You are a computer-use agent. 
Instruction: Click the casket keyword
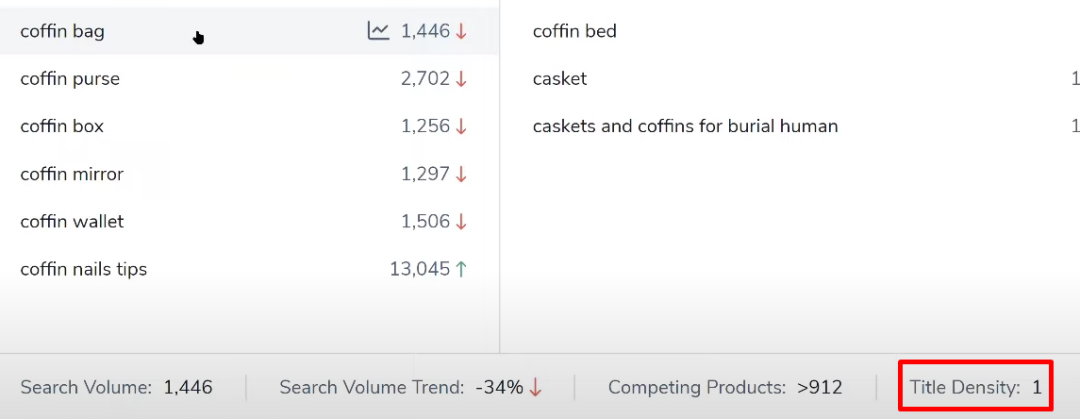pos(560,79)
